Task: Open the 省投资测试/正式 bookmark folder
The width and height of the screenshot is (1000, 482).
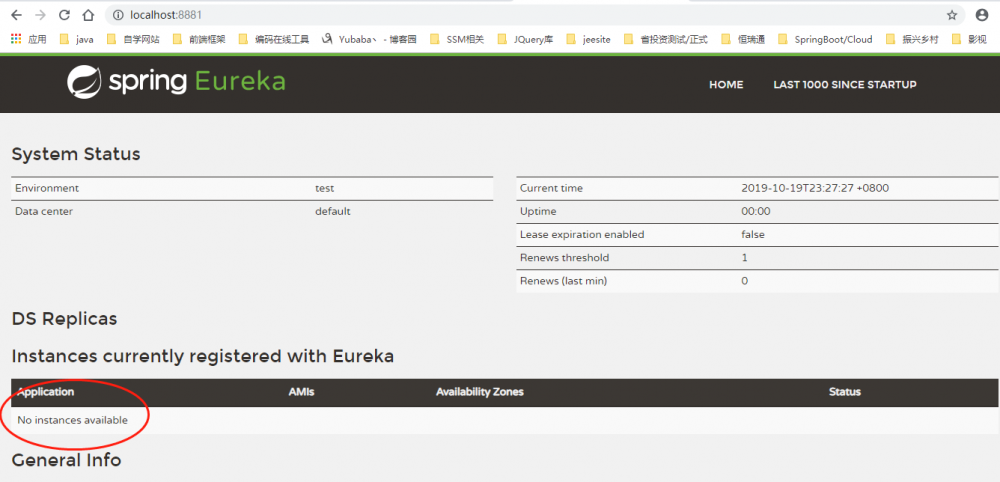Action: point(666,40)
